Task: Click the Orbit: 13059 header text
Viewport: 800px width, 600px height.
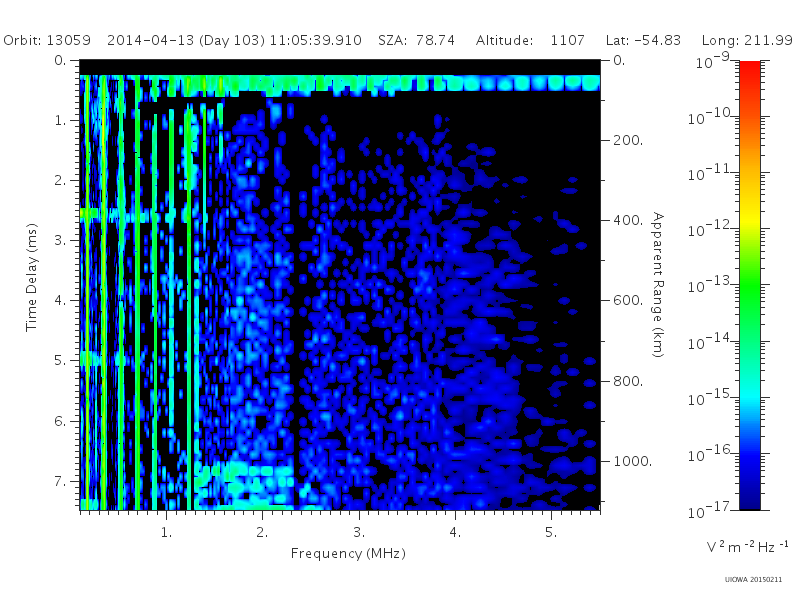Action: [x=47, y=40]
